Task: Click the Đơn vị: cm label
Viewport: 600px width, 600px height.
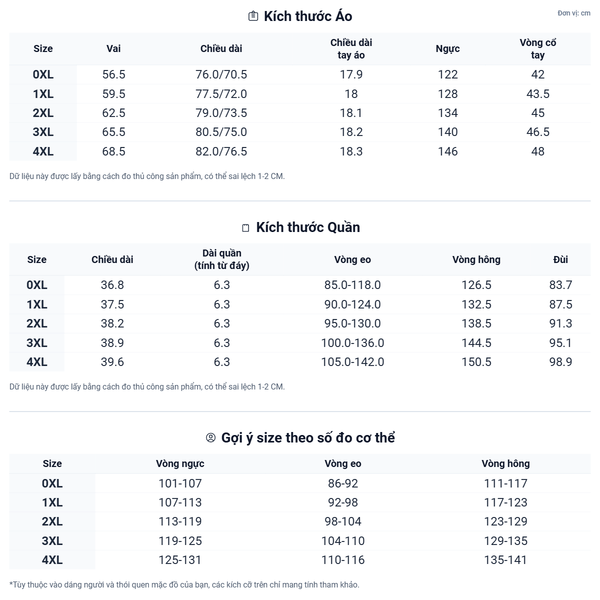Action: point(574,13)
